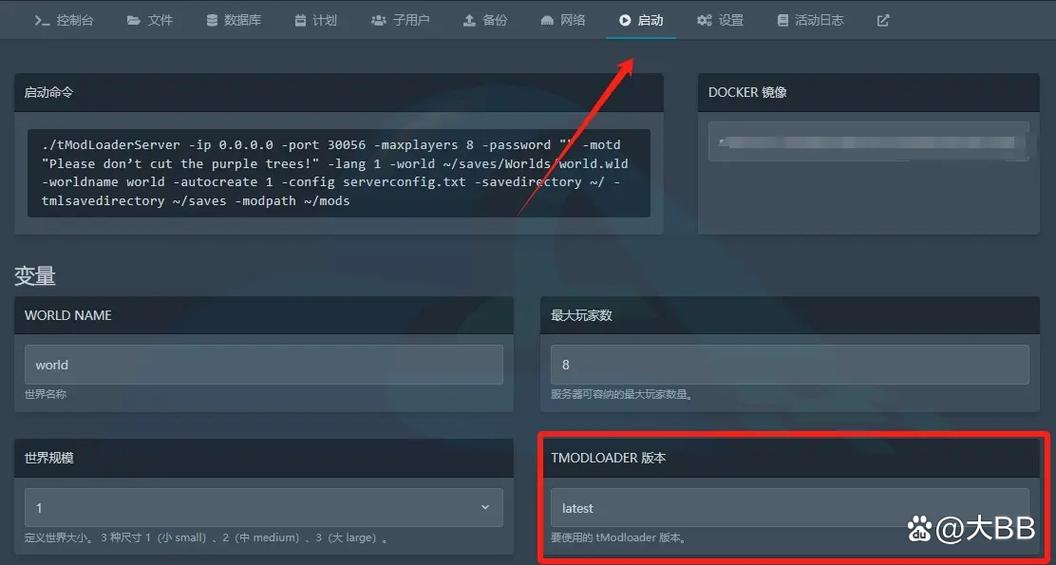Click the chevron arrow in 世界规模 dropdown
The height and width of the screenshot is (565, 1056).
[485, 507]
